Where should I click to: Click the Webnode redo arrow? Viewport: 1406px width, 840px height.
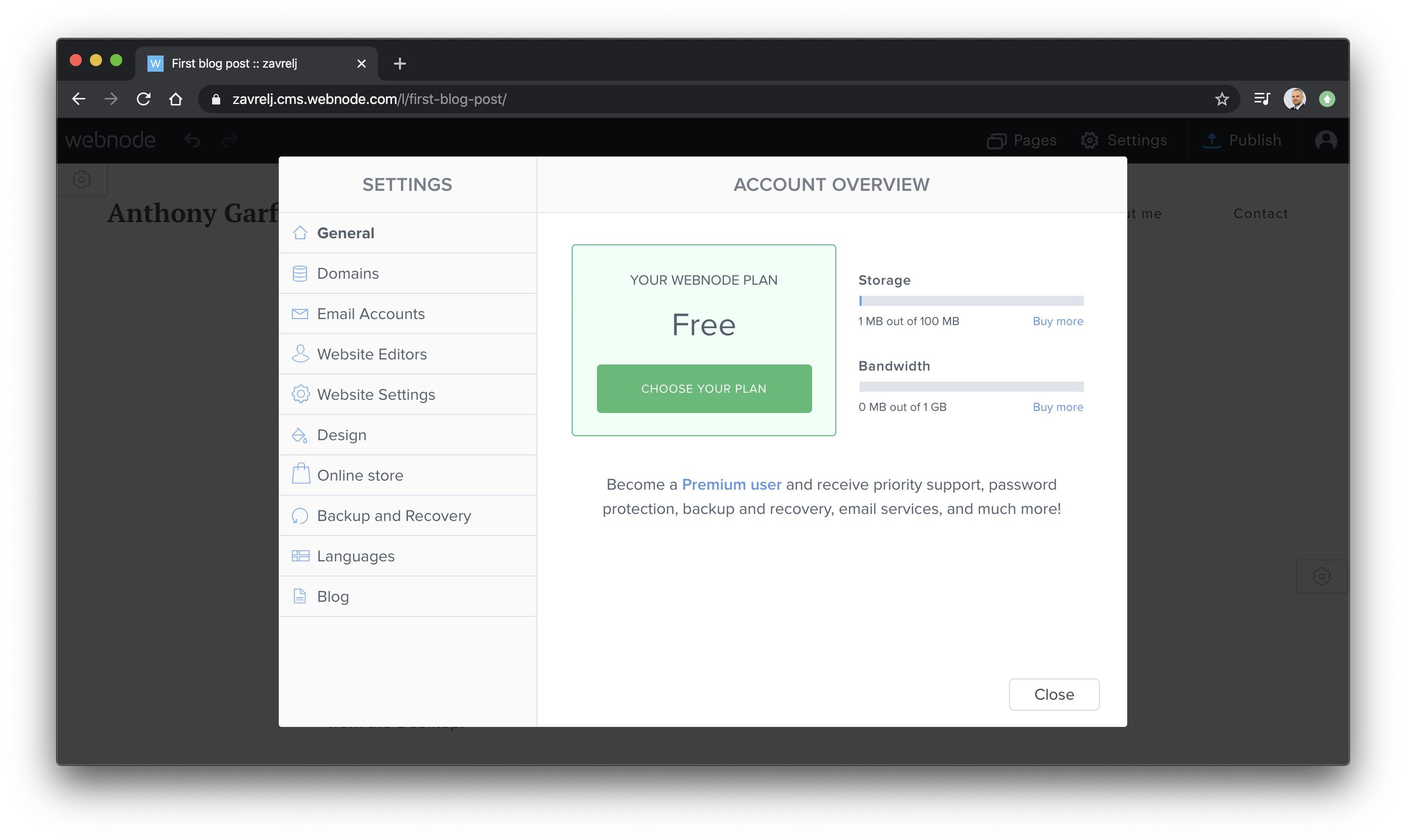(230, 141)
